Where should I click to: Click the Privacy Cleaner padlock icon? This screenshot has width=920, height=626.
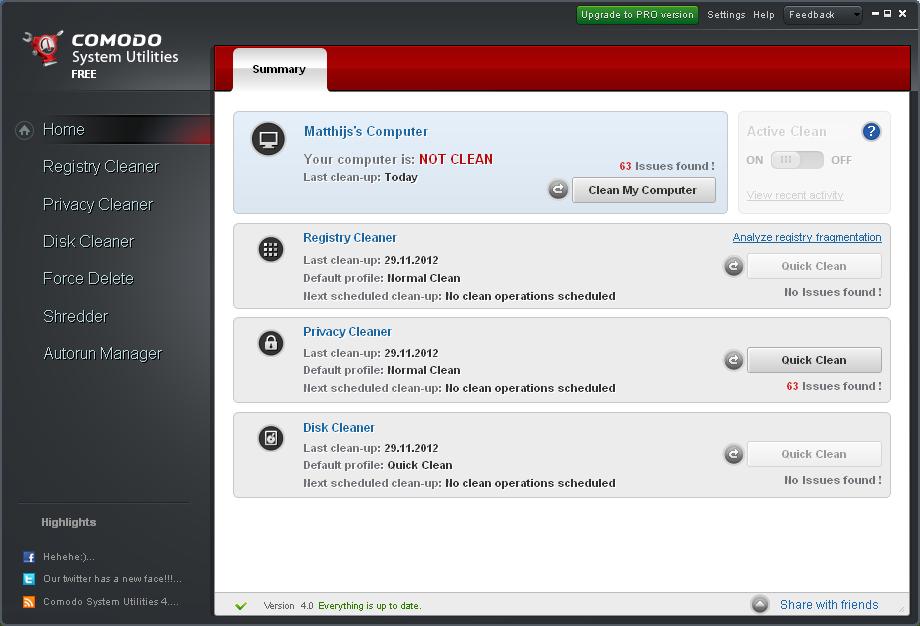point(270,344)
